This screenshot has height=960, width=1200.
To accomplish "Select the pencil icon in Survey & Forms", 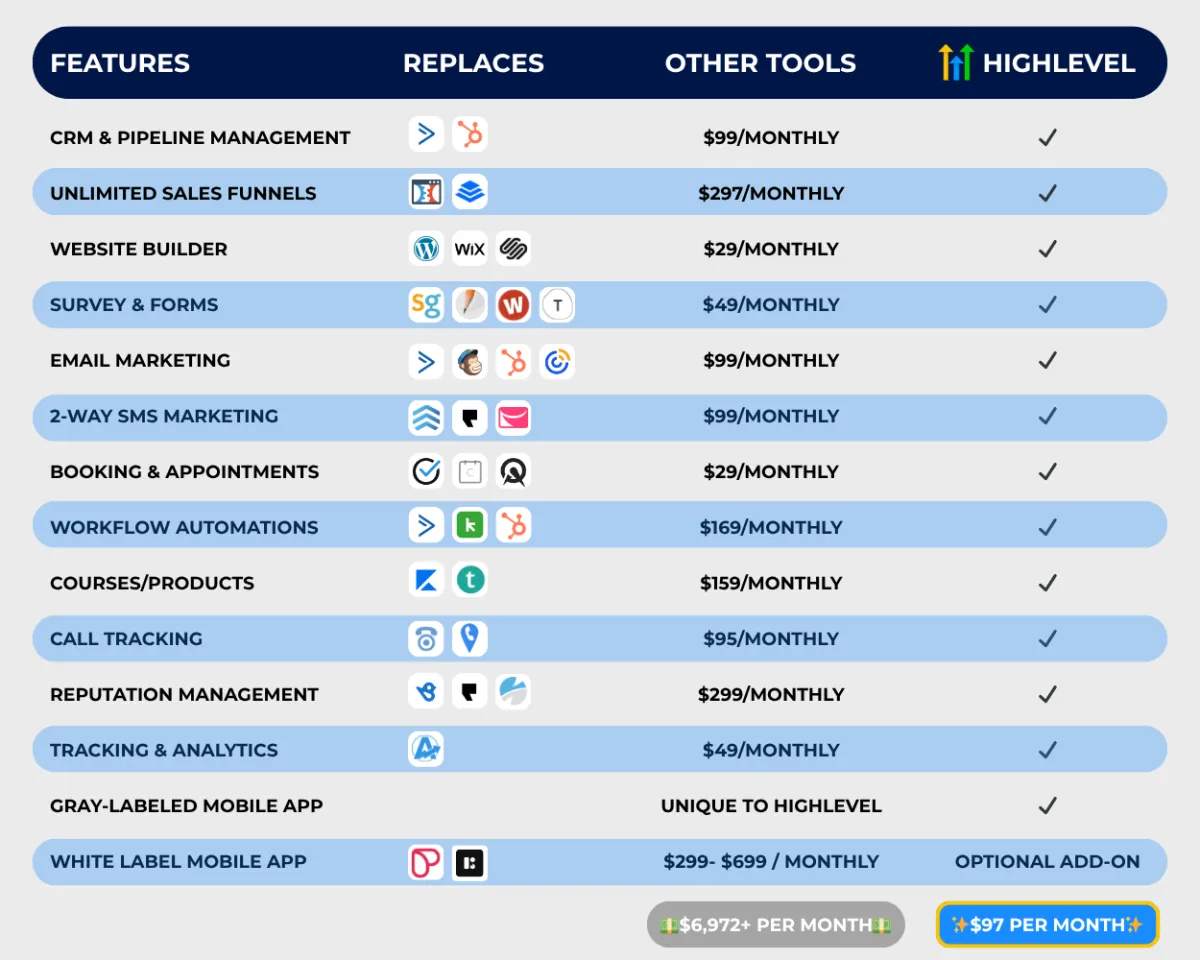I will point(470,305).
